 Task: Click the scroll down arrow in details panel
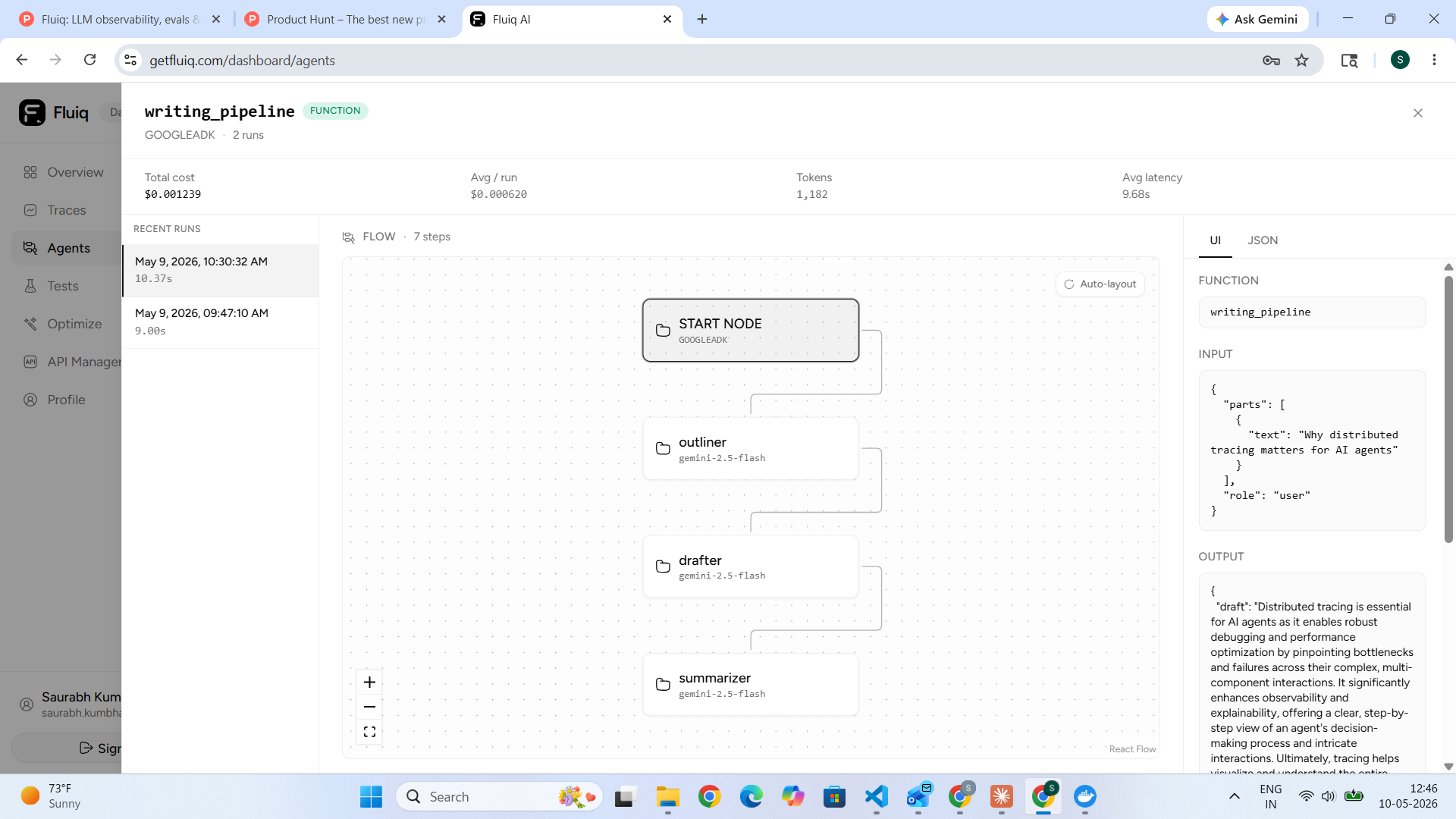pyautogui.click(x=1448, y=767)
